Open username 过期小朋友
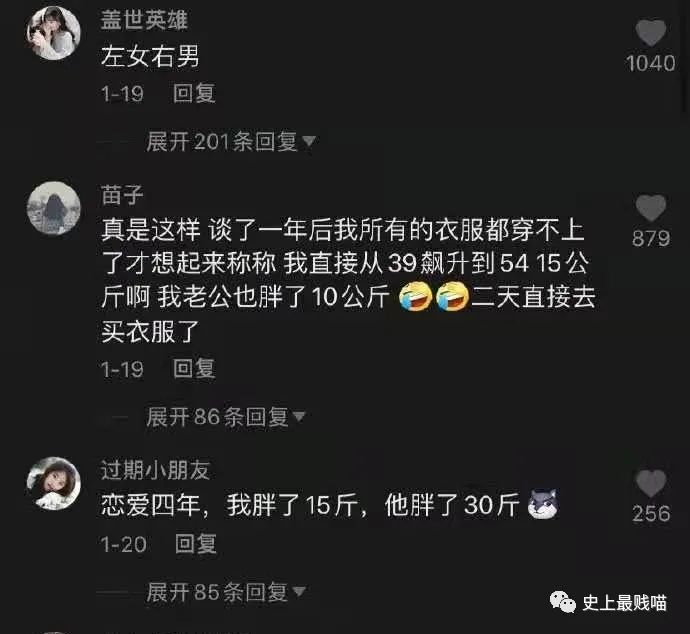This screenshot has height=634, width=690. (155, 470)
